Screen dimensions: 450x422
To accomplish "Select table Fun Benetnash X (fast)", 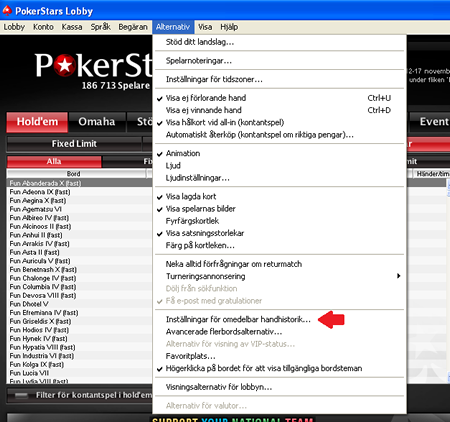I will [79, 270].
